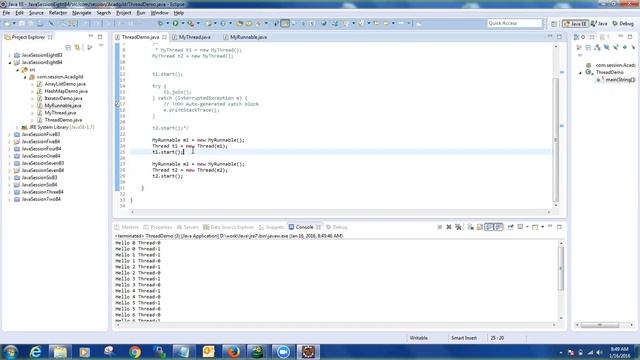Viewport: 640px width, 360px height.
Task: Toggle Link with Editor in Project Explorer
Action: pos(77,48)
